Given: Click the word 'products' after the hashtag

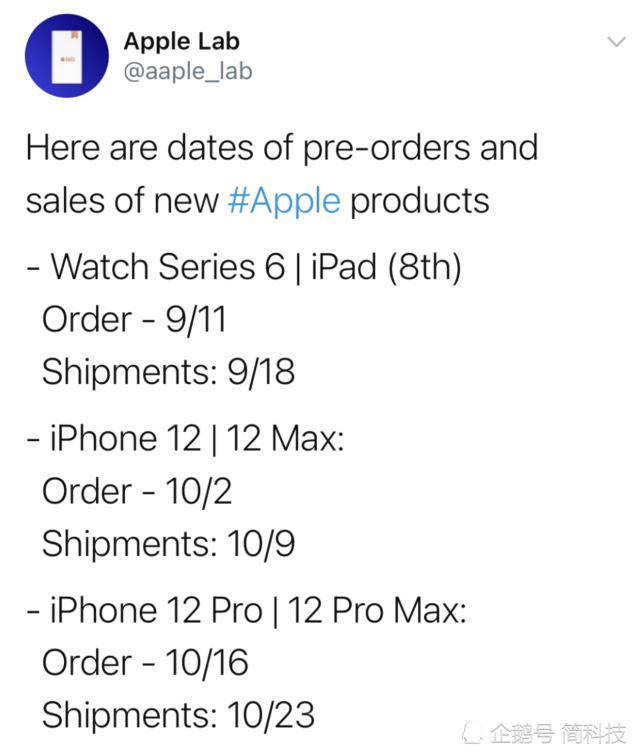Looking at the screenshot, I should (420, 202).
